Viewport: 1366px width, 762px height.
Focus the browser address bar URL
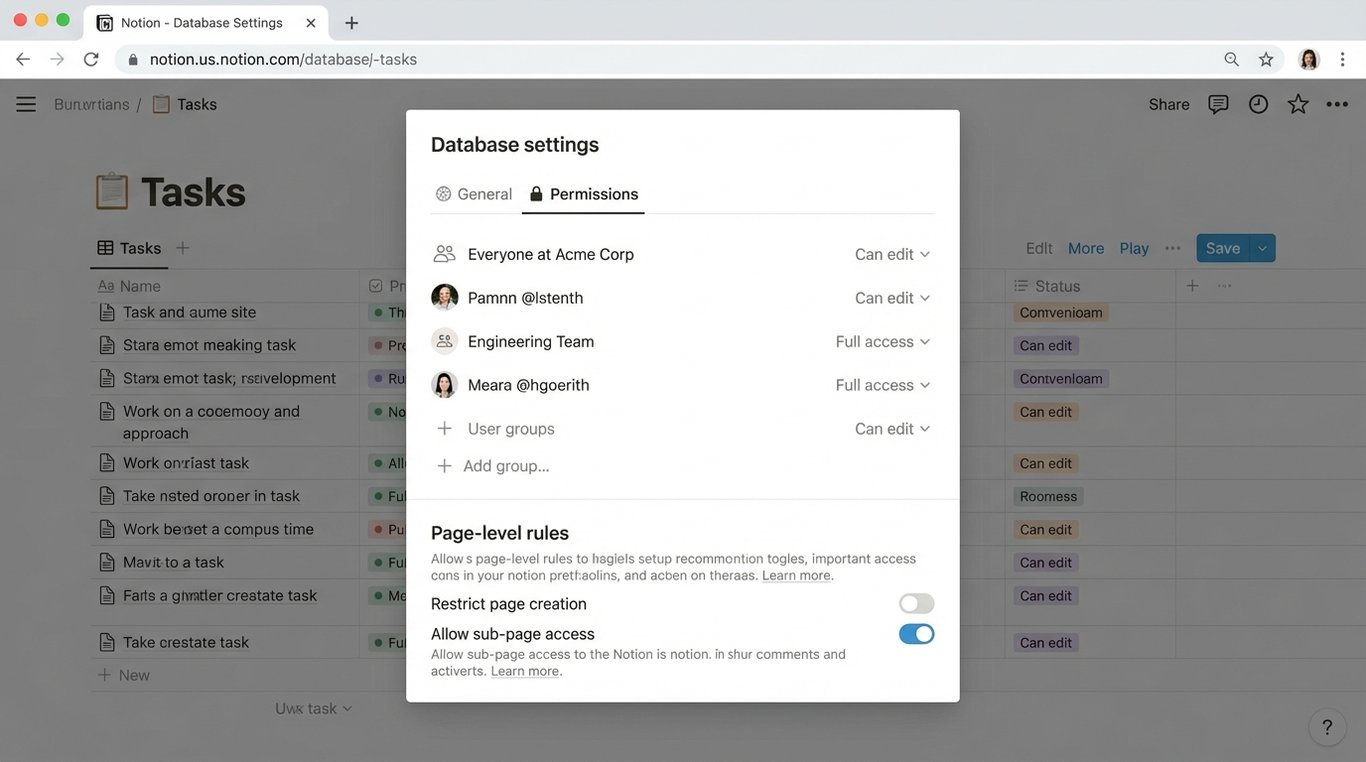click(x=283, y=59)
